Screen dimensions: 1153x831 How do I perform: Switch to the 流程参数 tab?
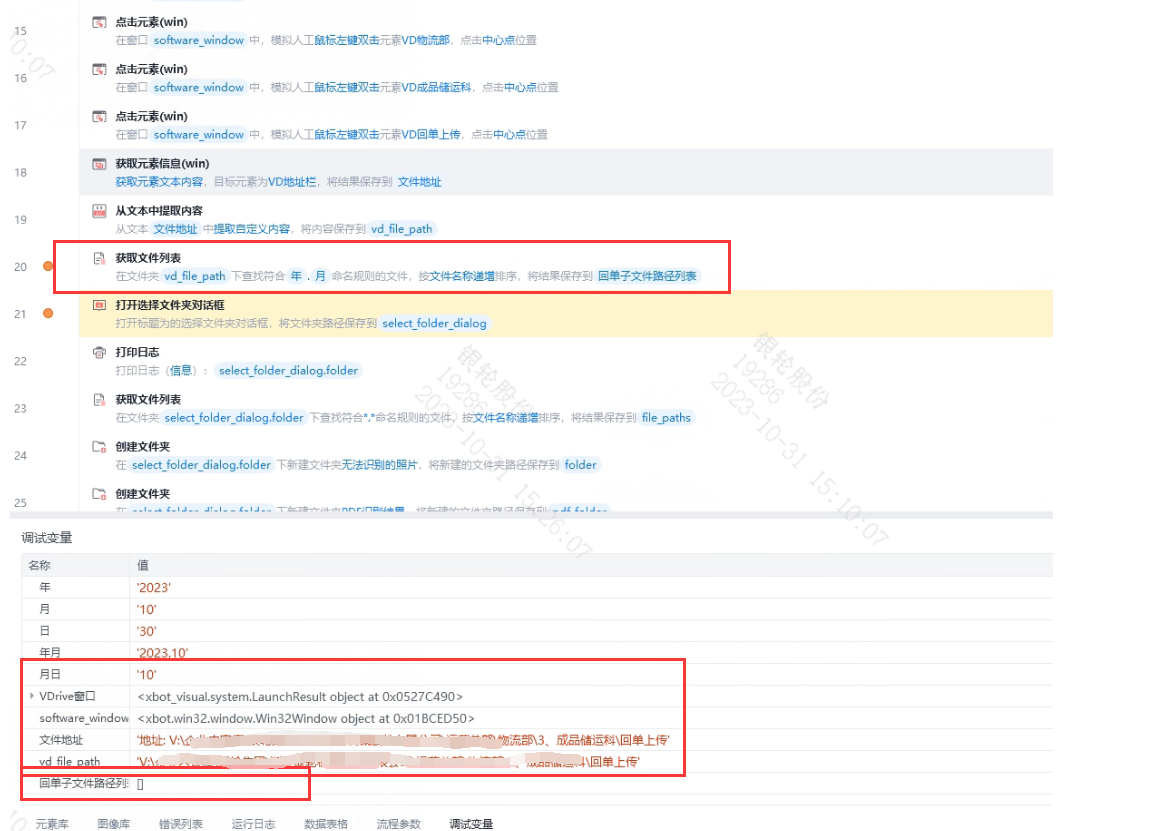399,824
